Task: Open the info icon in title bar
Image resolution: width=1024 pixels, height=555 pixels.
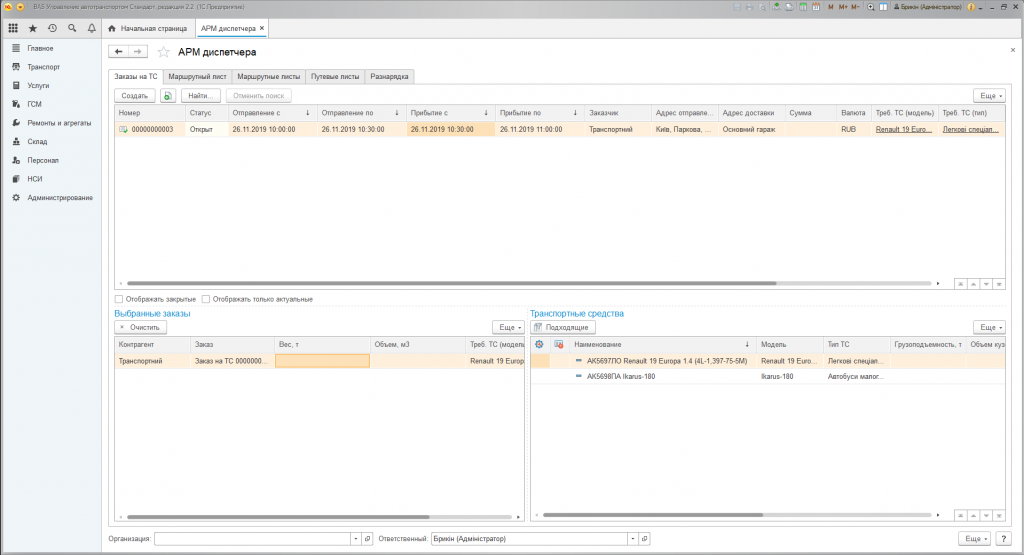Action: coord(970,7)
